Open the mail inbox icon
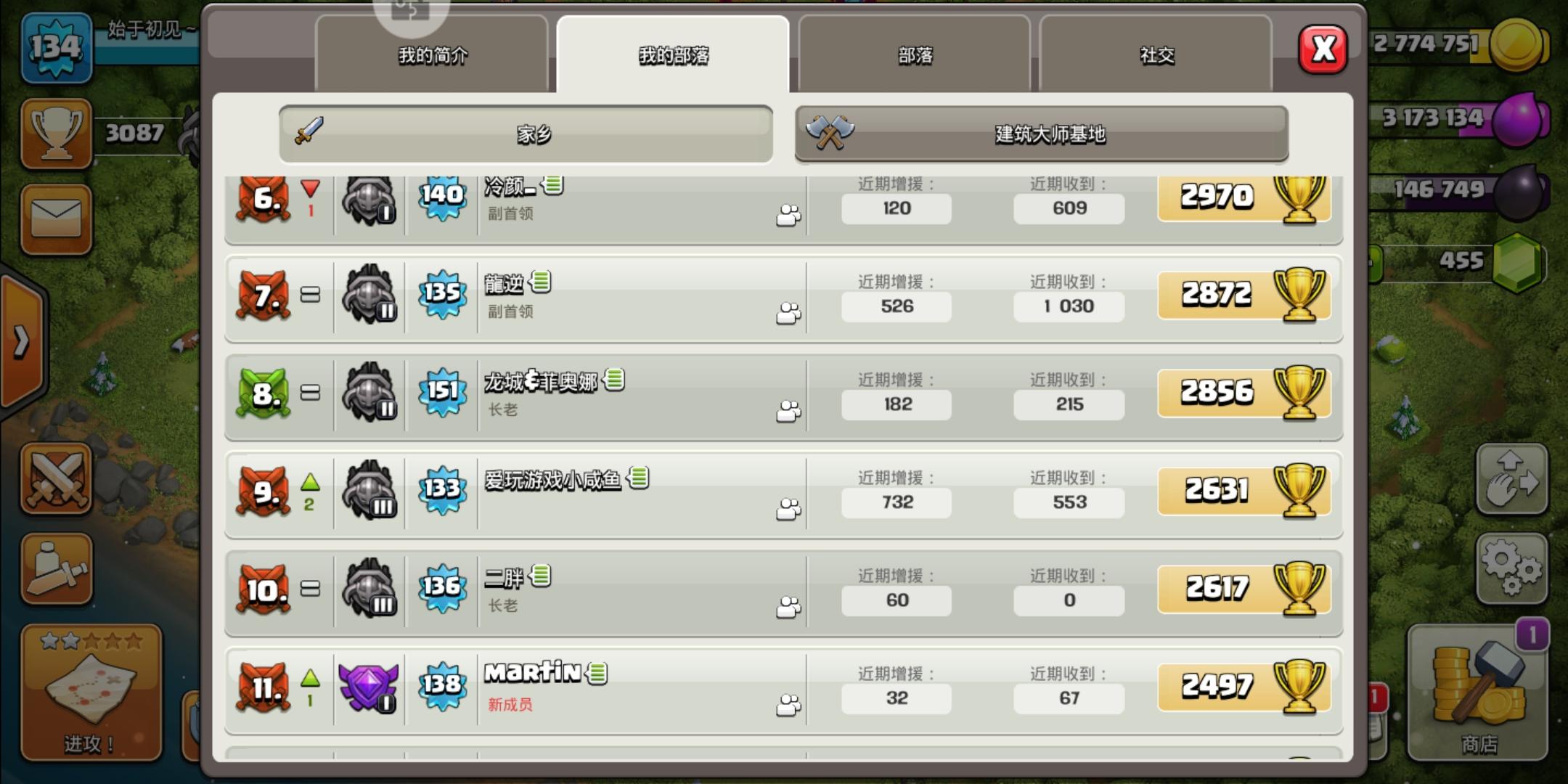 click(57, 219)
